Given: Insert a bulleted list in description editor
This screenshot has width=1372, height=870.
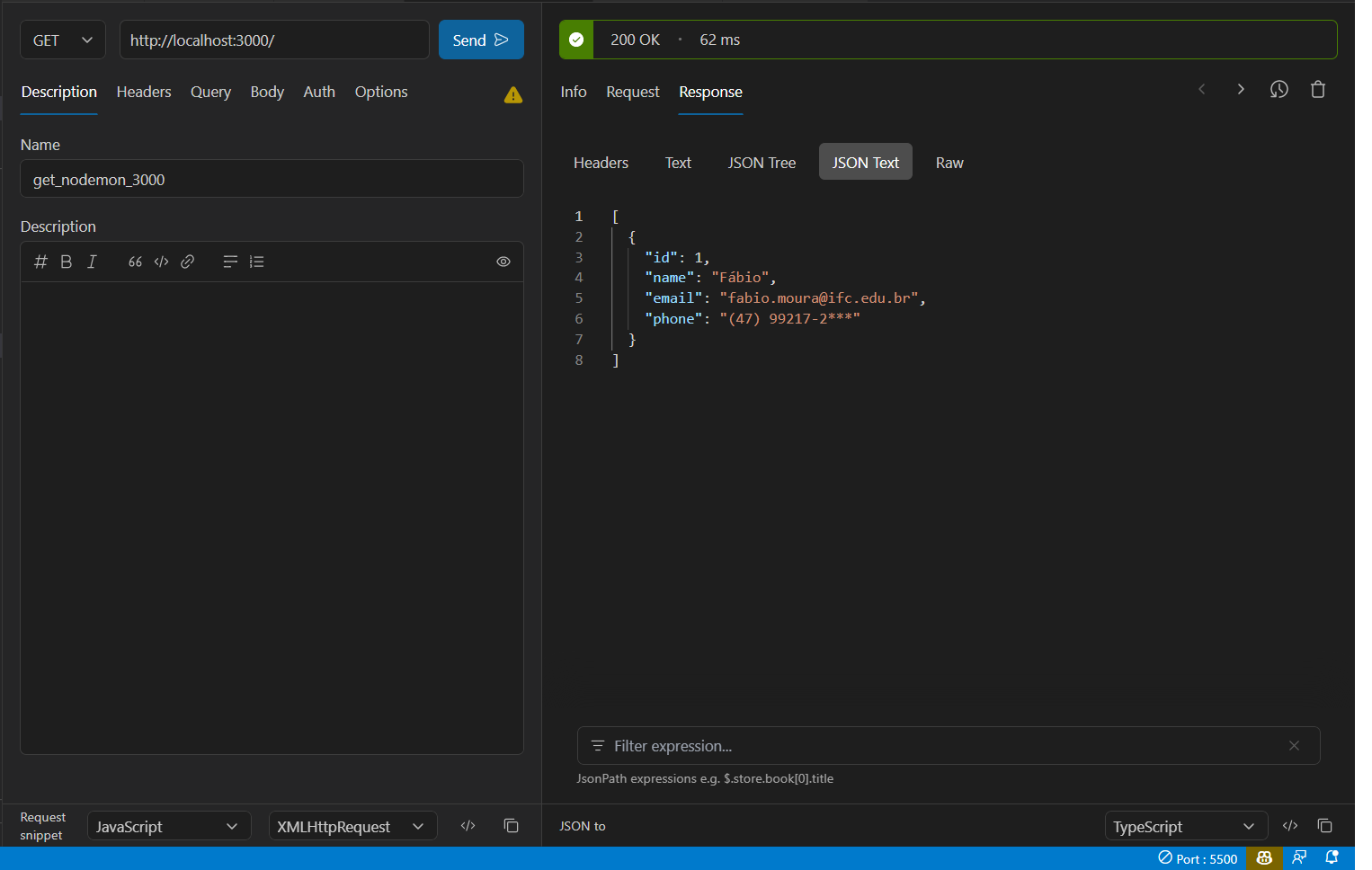Looking at the screenshot, I should (x=230, y=262).
